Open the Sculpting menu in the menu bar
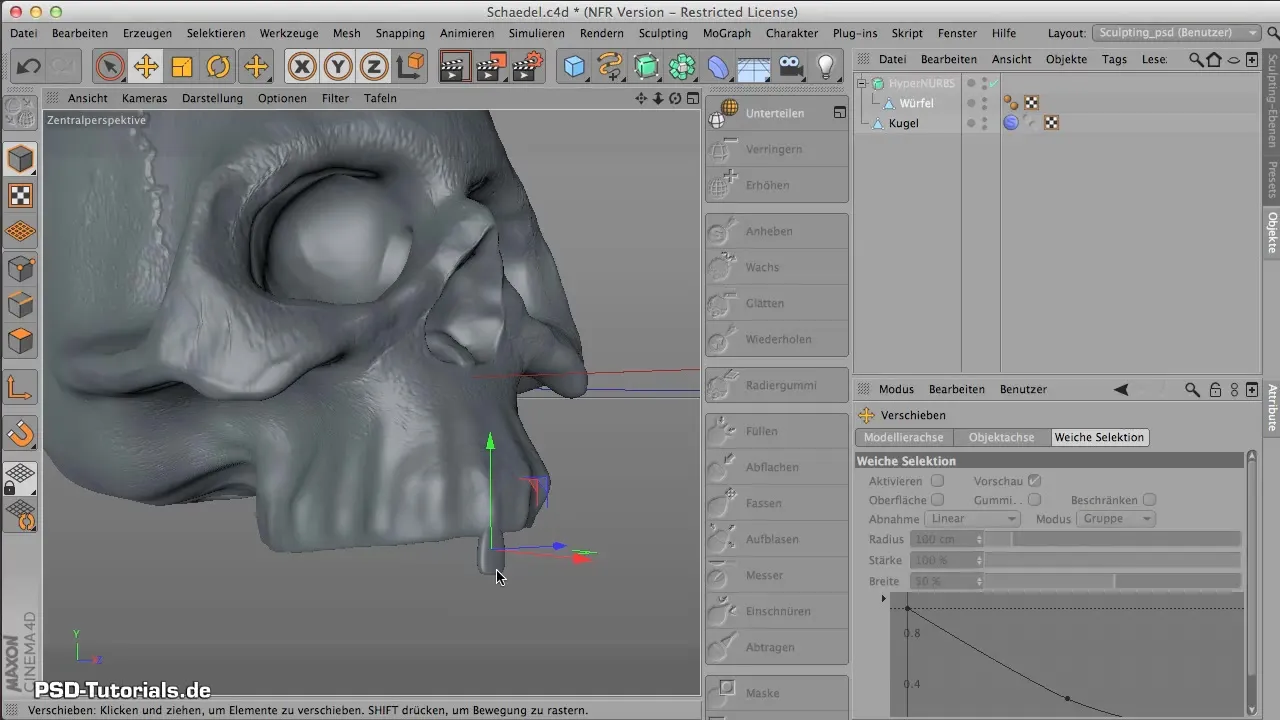Image resolution: width=1280 pixels, height=720 pixels. (x=663, y=33)
